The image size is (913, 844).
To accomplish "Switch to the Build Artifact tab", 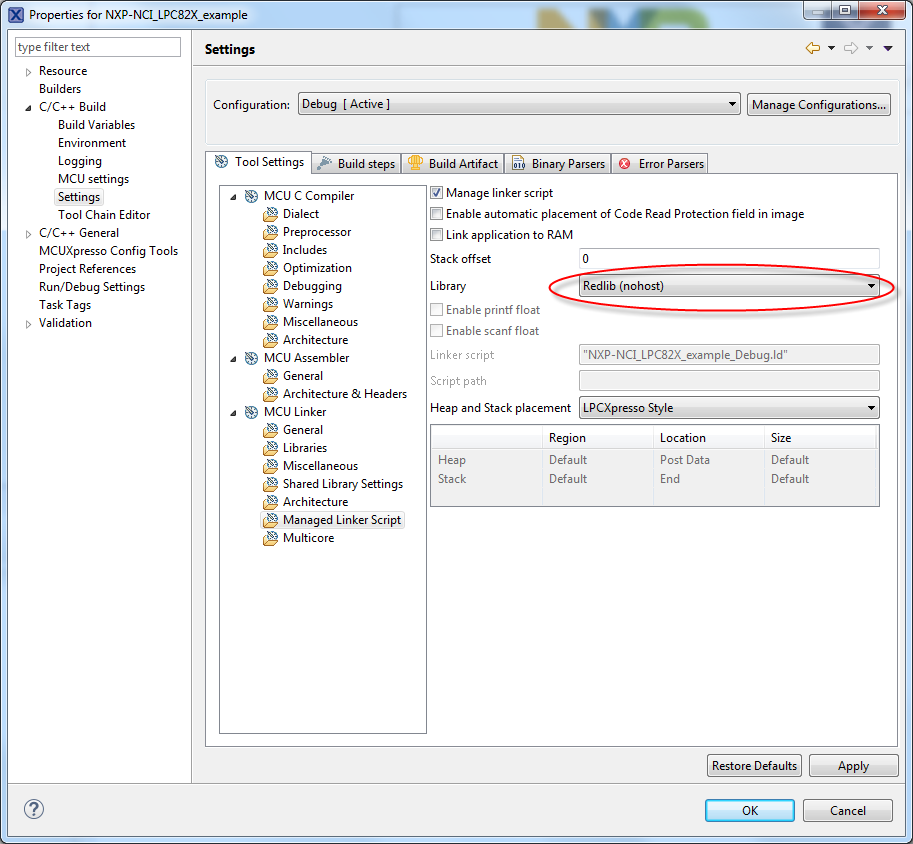I will (453, 164).
